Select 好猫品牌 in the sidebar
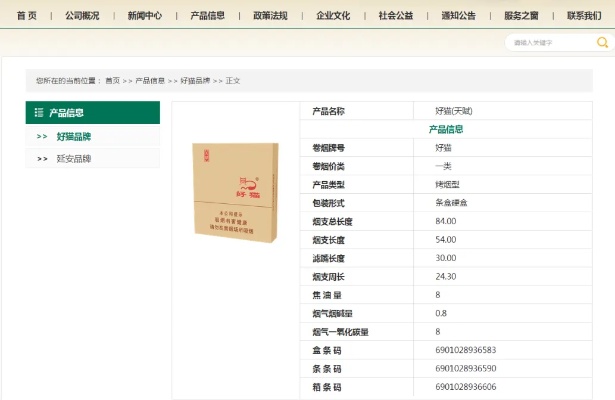Viewport: 615px width, 400px height. point(74,136)
